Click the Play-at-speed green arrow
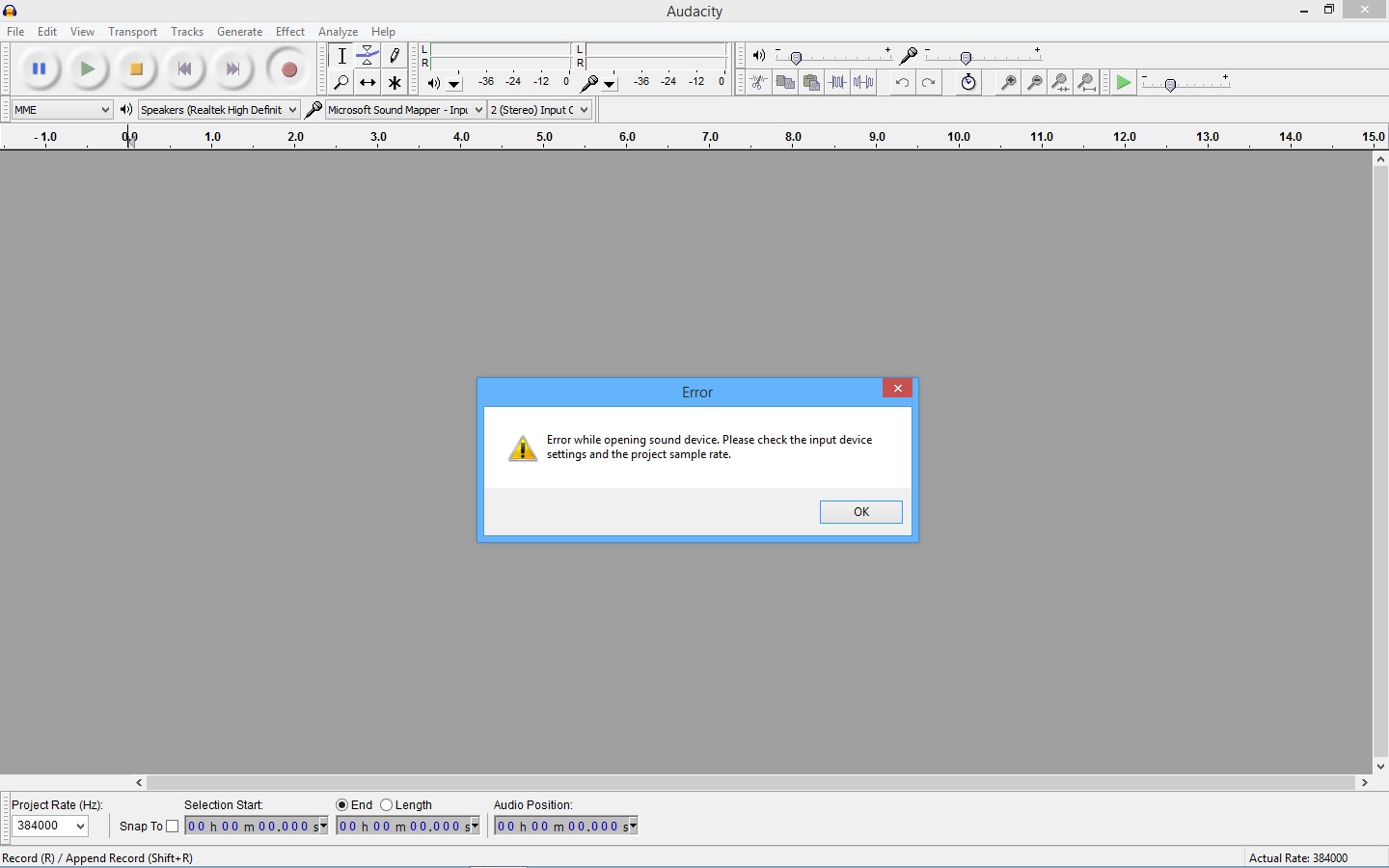Viewport: 1389px width, 868px height. pyautogui.click(x=1124, y=83)
